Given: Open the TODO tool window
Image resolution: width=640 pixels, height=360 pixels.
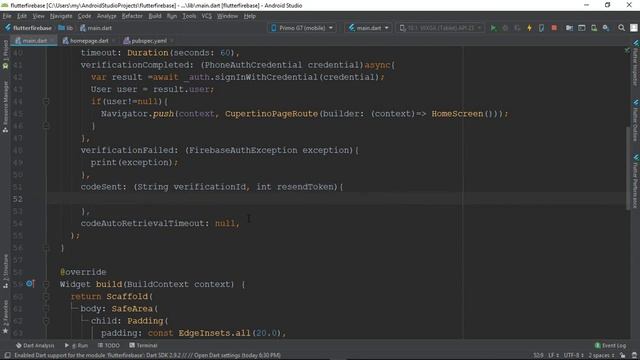Looking at the screenshot, I should [x=109, y=345].
